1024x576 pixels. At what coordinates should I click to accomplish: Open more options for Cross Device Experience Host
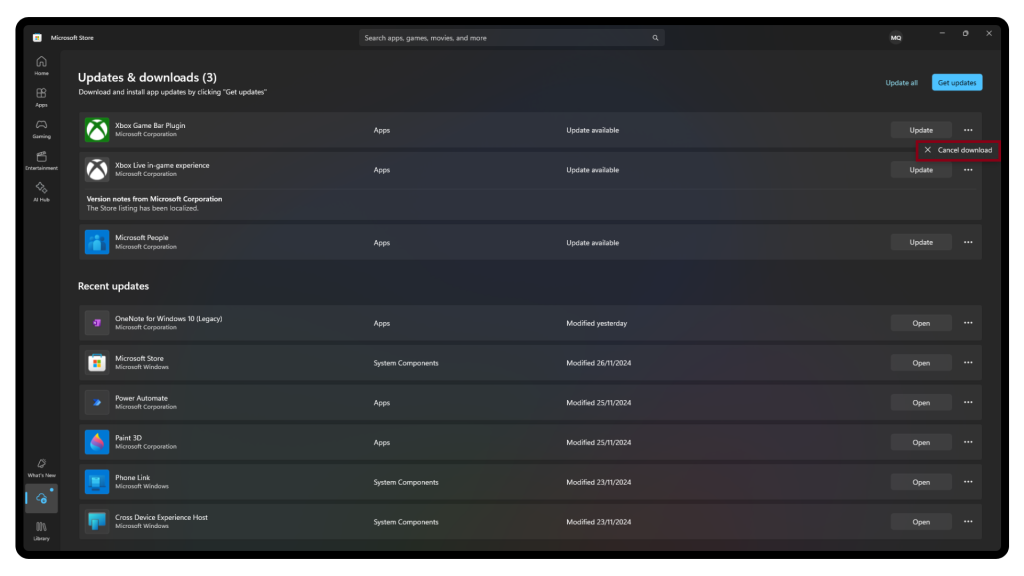click(x=968, y=522)
